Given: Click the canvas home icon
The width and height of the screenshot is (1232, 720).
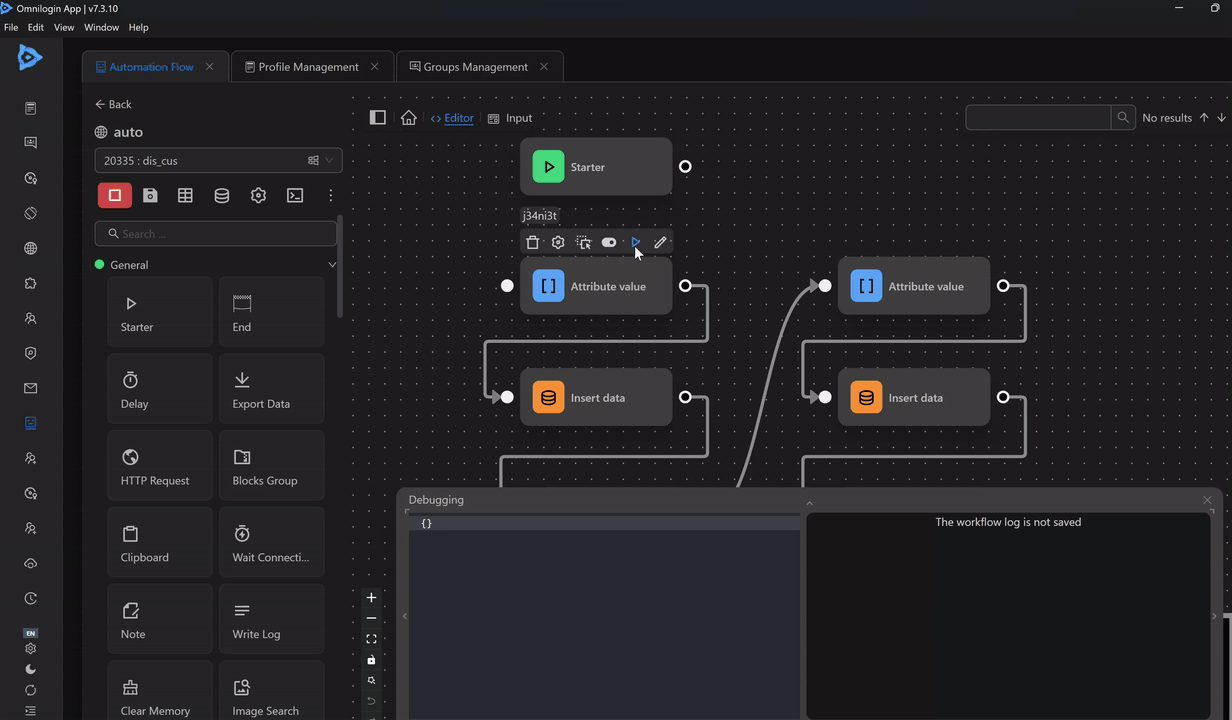Looking at the screenshot, I should point(408,118).
